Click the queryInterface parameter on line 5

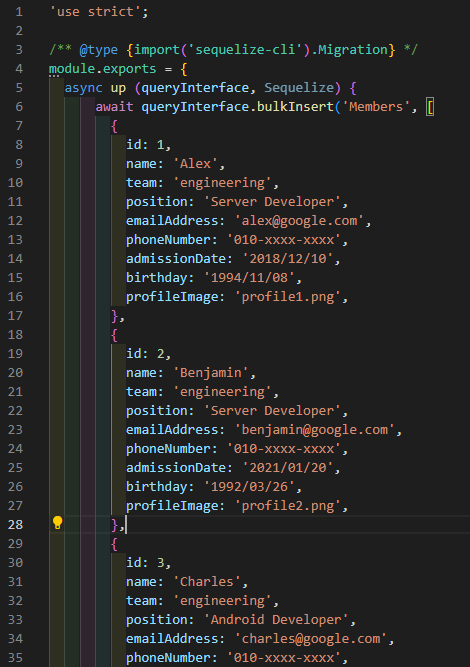click(195, 88)
